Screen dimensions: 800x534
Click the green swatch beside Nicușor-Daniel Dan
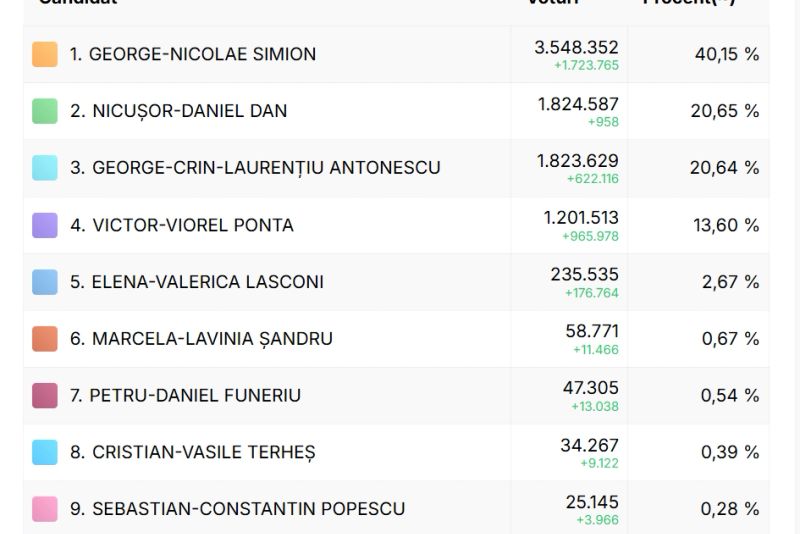(x=45, y=111)
